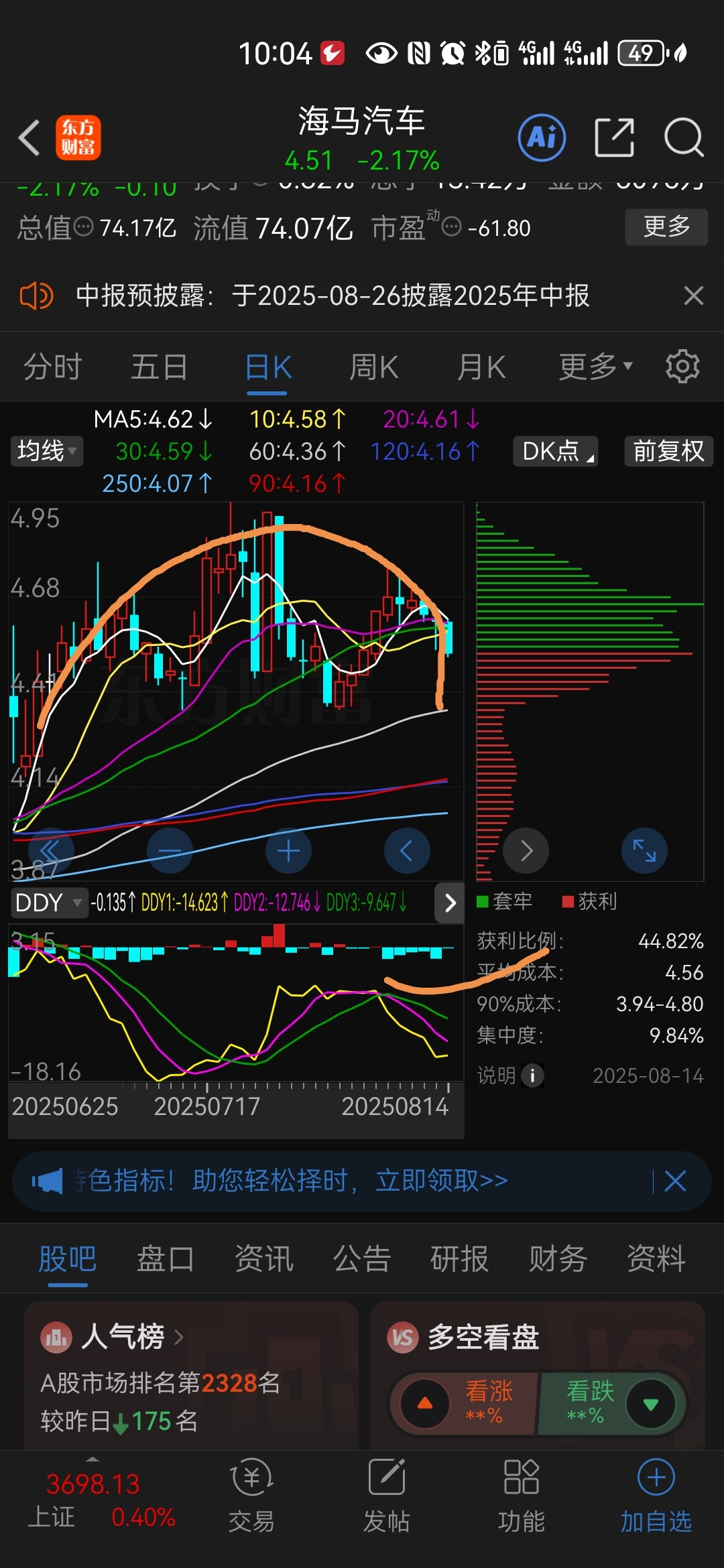
Task: Open 交易 in bottom bar
Action: tap(252, 1496)
